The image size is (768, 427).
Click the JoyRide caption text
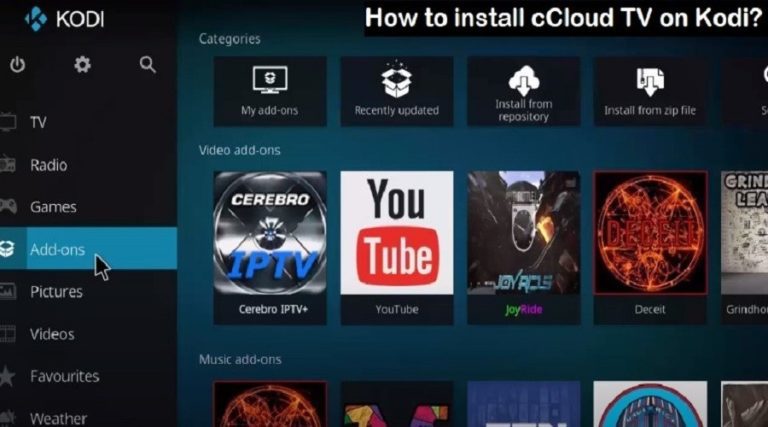[x=524, y=309]
